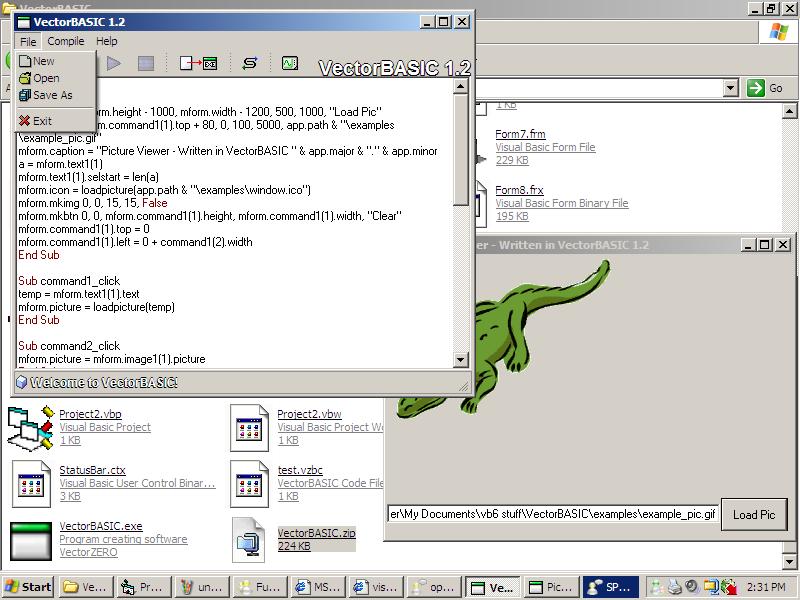800x600 pixels.
Task: Select Save As in the File menu
Action: click(52, 95)
